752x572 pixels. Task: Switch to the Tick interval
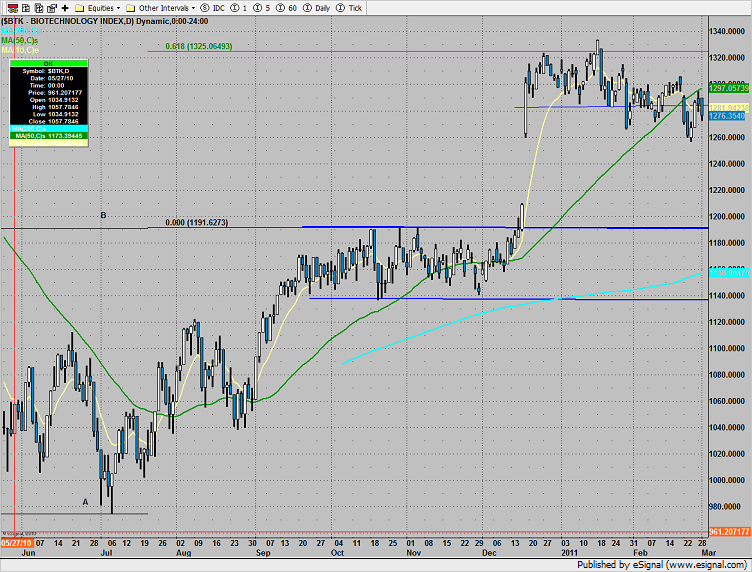[x=349, y=8]
